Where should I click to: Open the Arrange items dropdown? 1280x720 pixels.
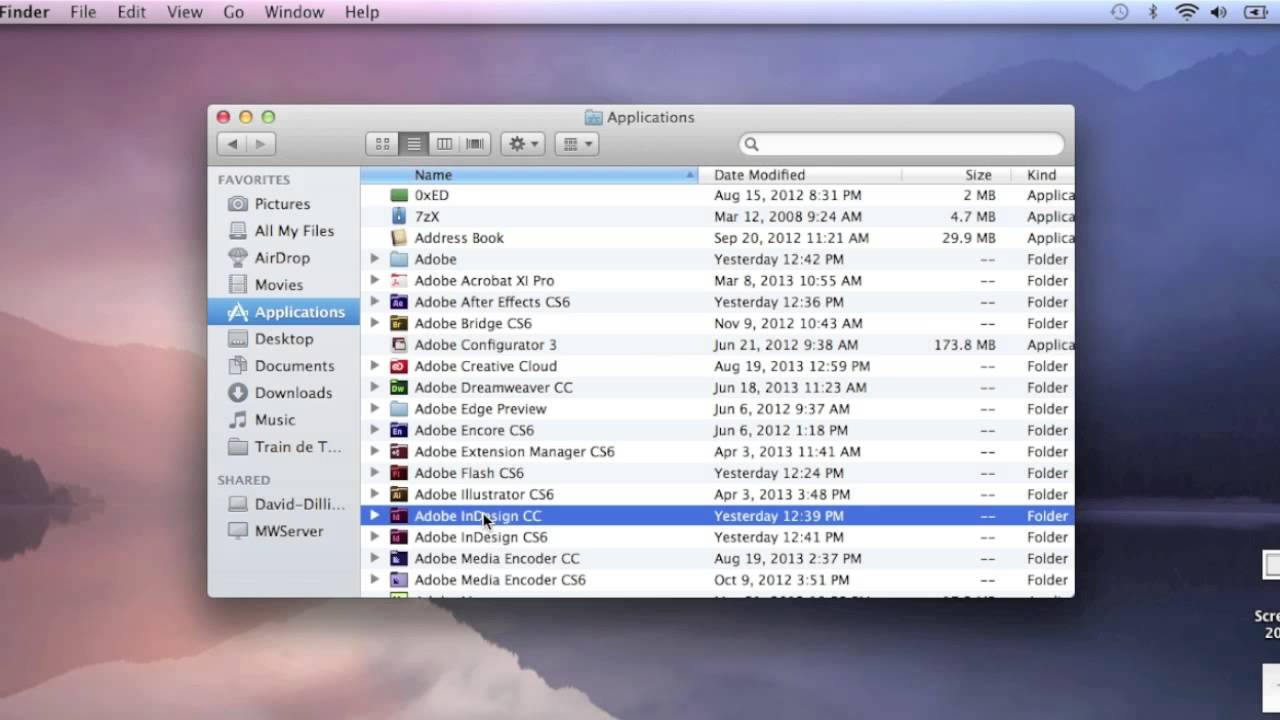tap(576, 144)
